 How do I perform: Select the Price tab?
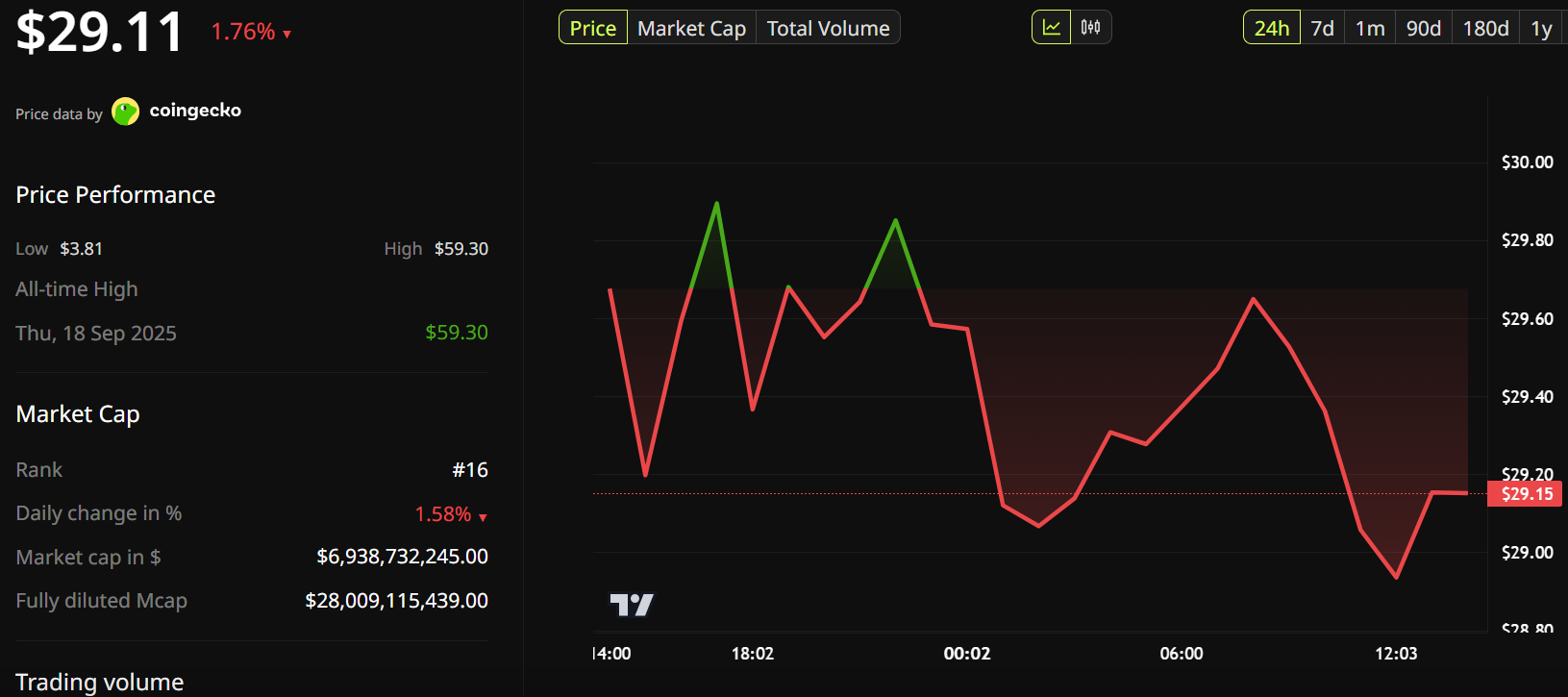pos(592,27)
